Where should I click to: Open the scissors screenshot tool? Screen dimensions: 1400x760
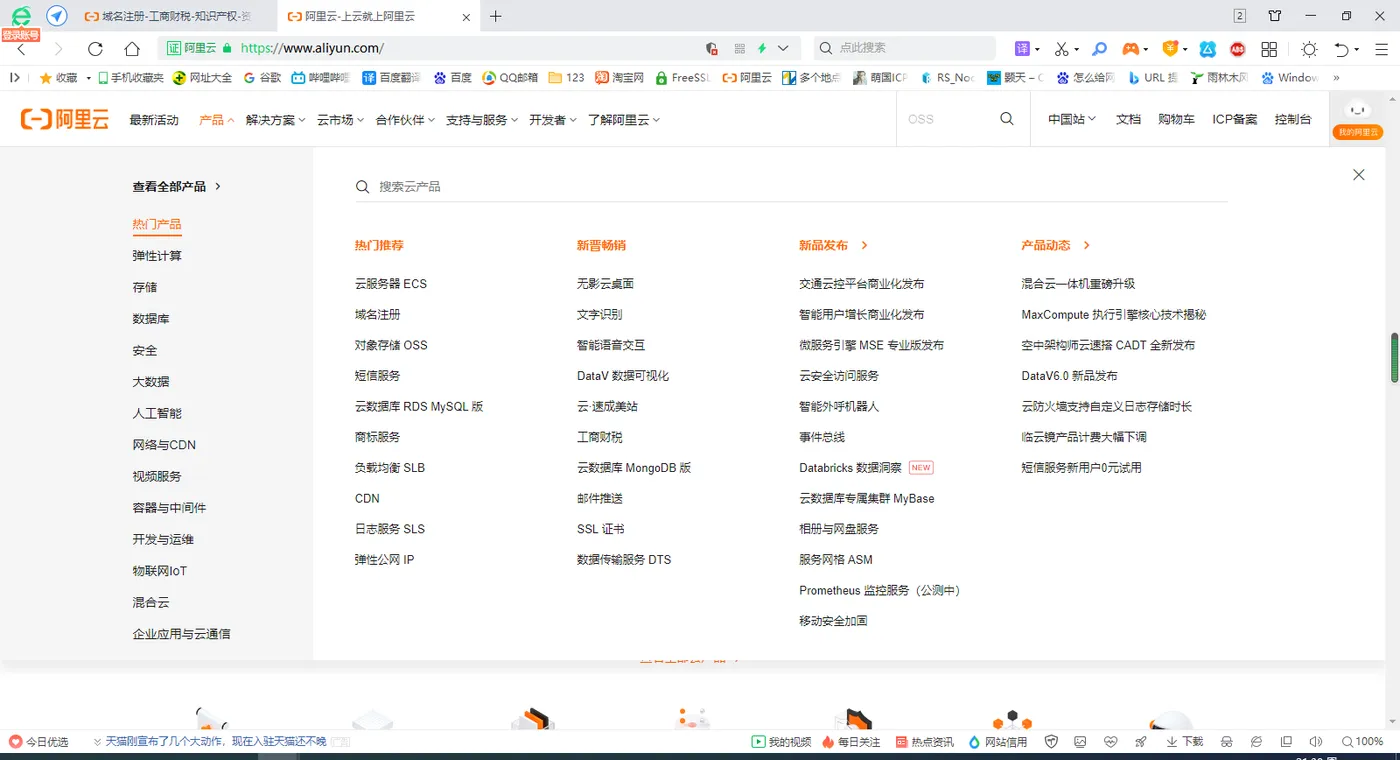[1061, 48]
